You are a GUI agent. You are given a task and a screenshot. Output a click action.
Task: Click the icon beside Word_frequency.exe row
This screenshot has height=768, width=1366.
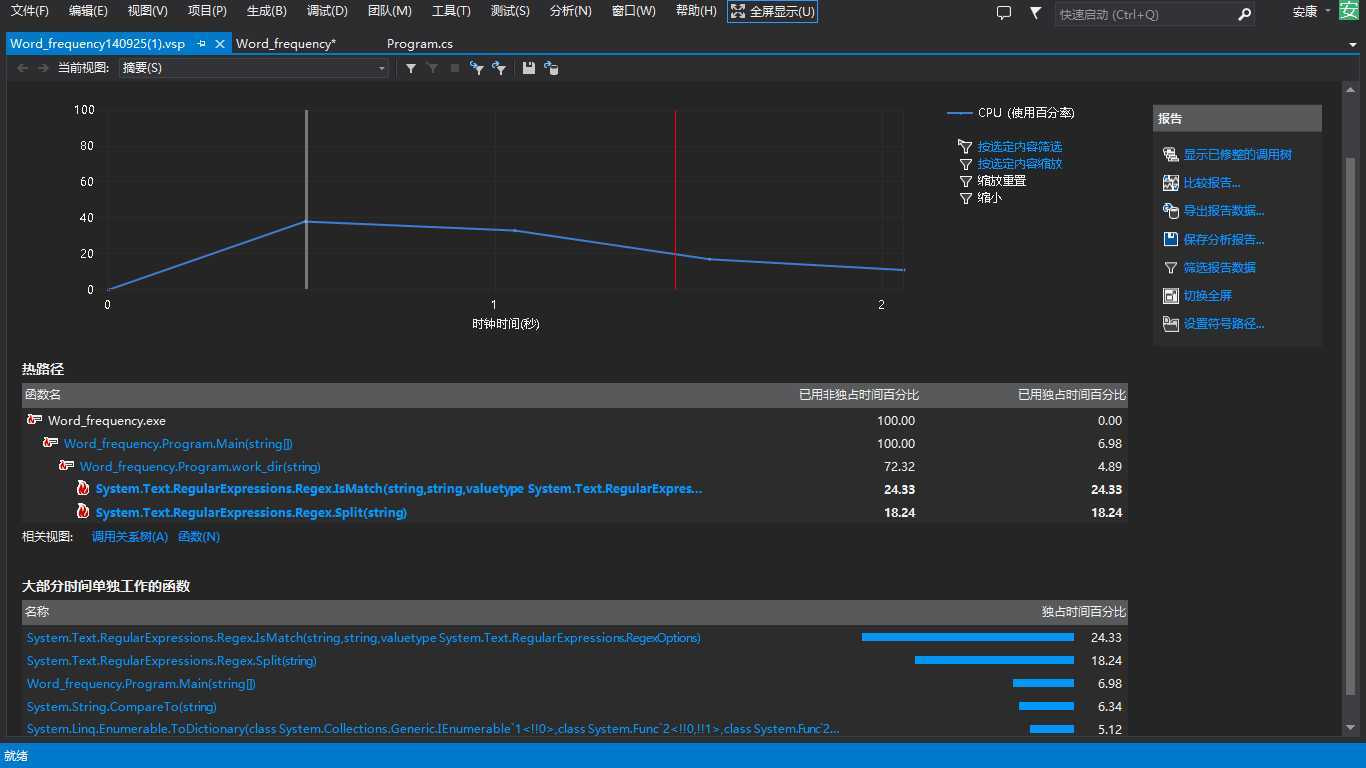(35, 420)
